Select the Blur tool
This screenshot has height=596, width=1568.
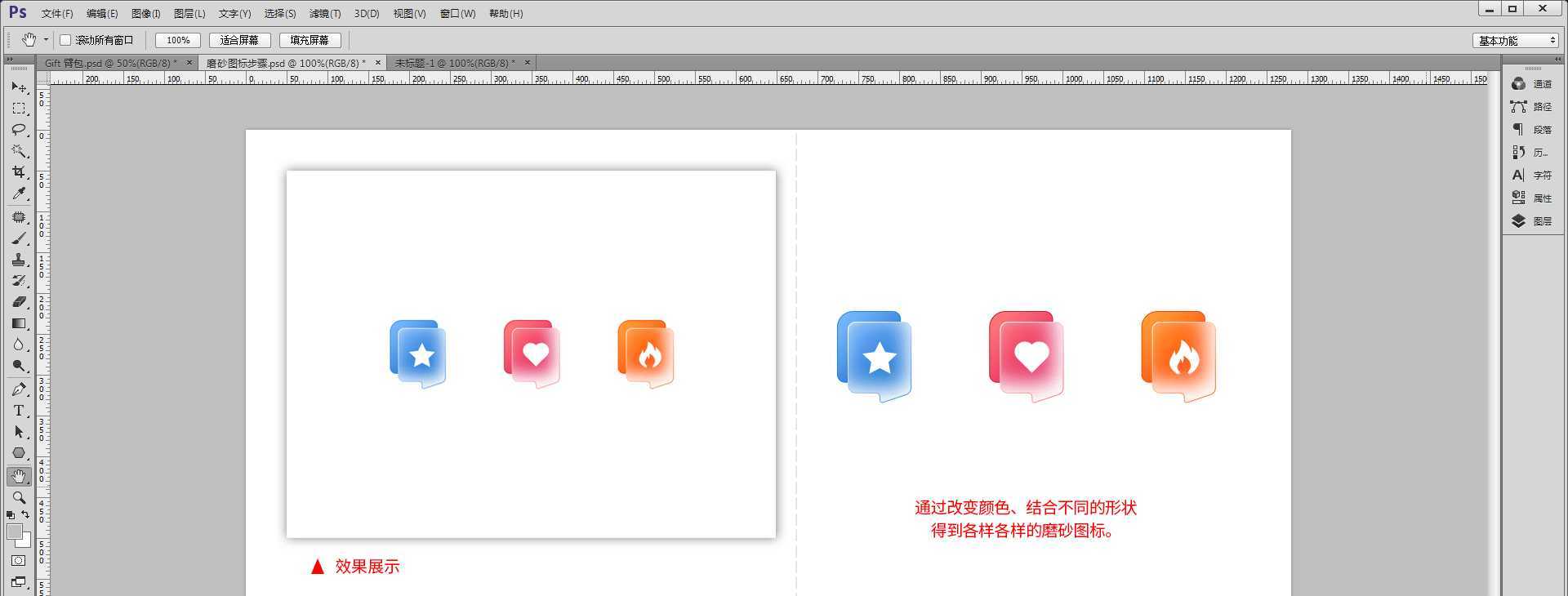point(19,345)
